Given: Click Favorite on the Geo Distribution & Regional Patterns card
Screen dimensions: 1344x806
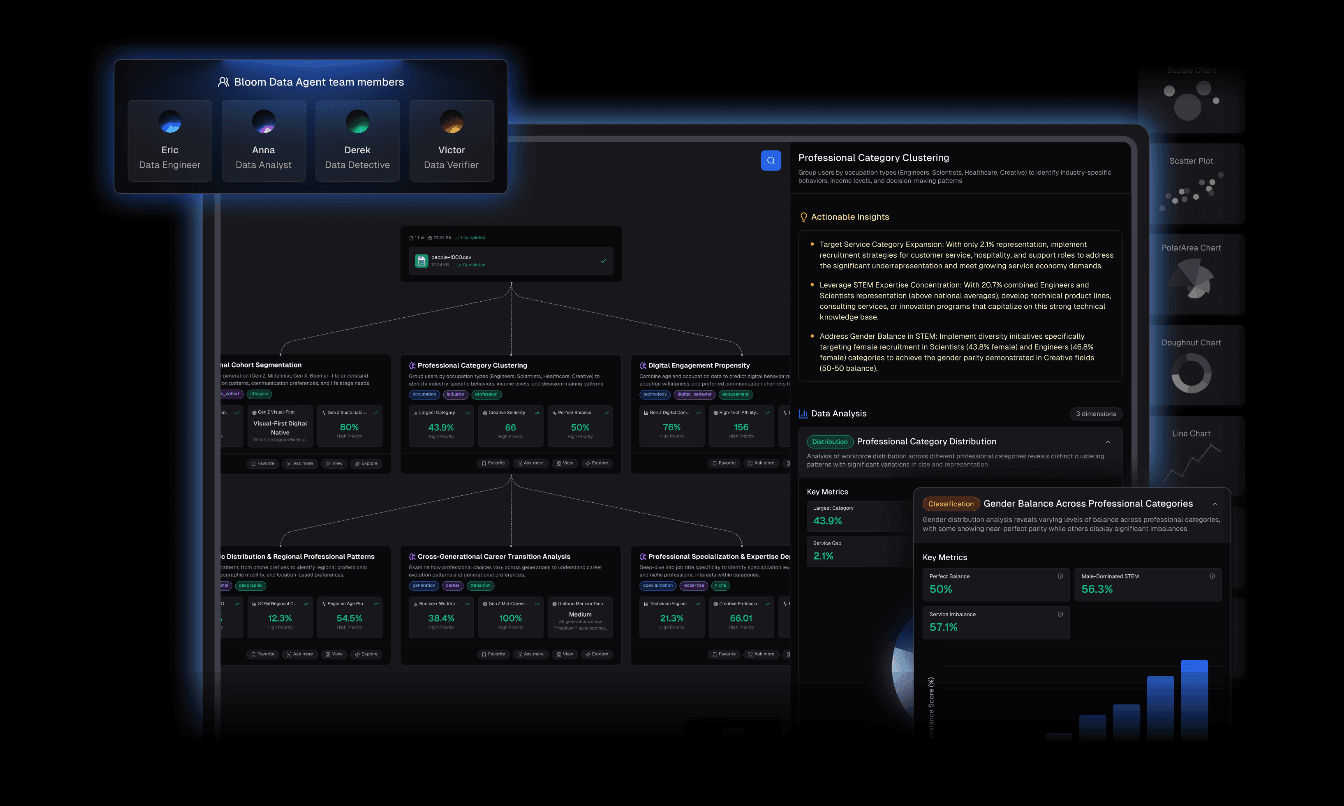Looking at the screenshot, I should [x=264, y=654].
